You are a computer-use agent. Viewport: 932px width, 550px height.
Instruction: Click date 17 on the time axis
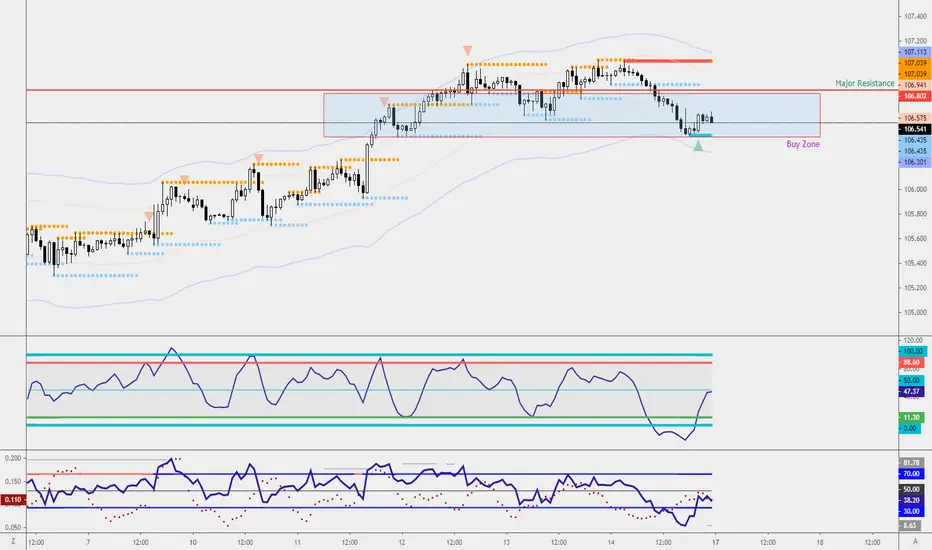716,542
